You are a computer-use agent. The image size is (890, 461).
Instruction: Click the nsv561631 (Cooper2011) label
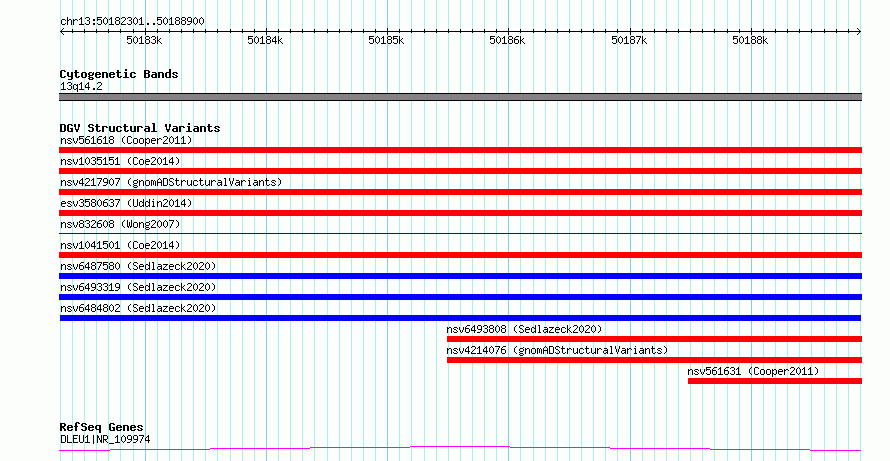point(753,371)
